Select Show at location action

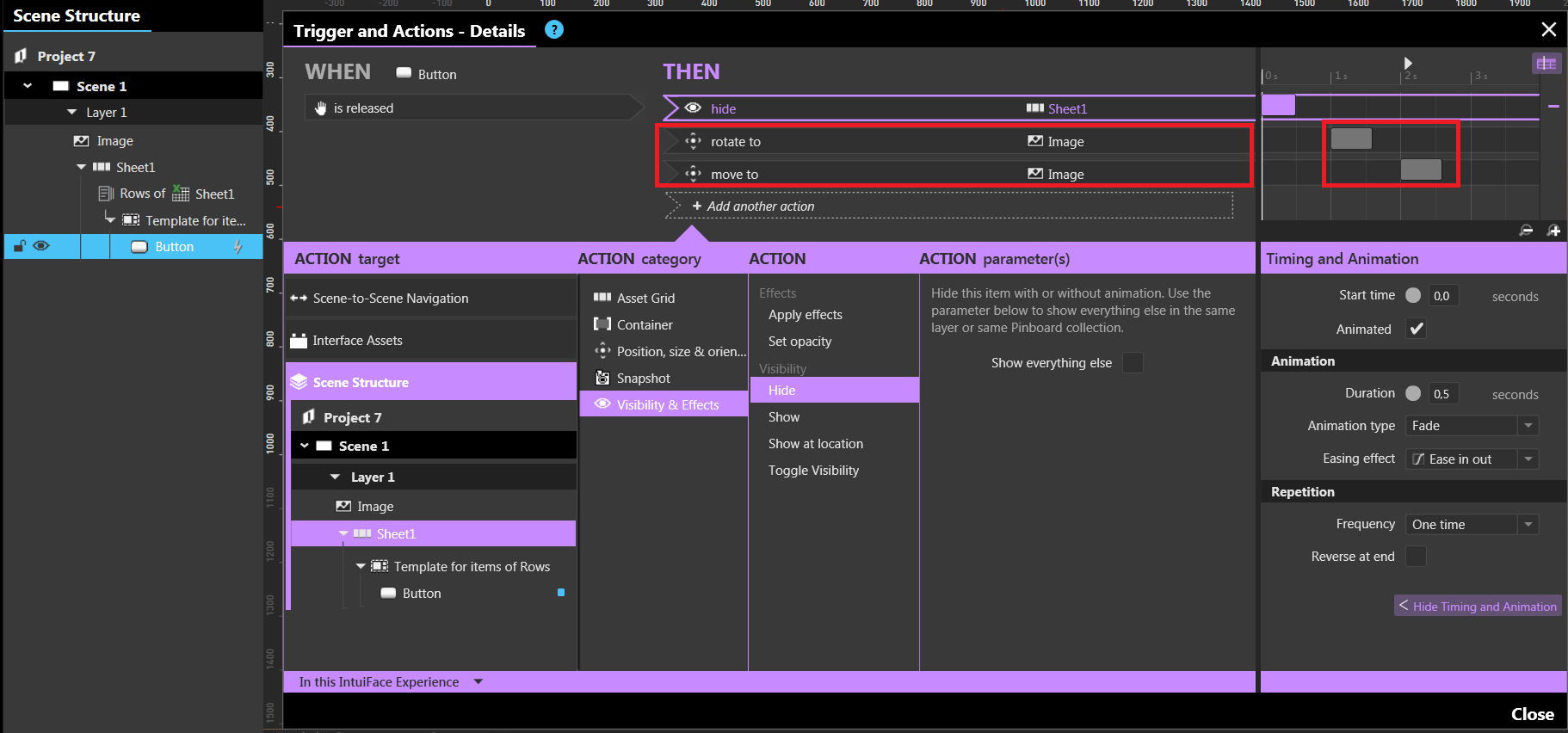(816, 443)
